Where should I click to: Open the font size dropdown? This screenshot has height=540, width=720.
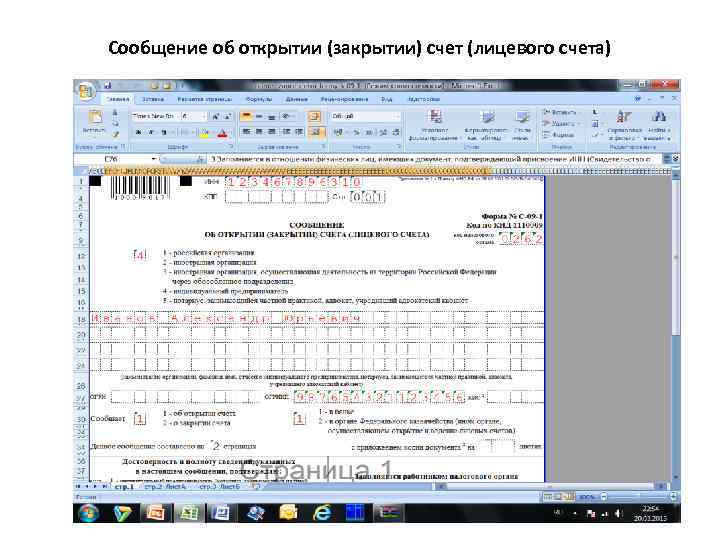(x=203, y=117)
